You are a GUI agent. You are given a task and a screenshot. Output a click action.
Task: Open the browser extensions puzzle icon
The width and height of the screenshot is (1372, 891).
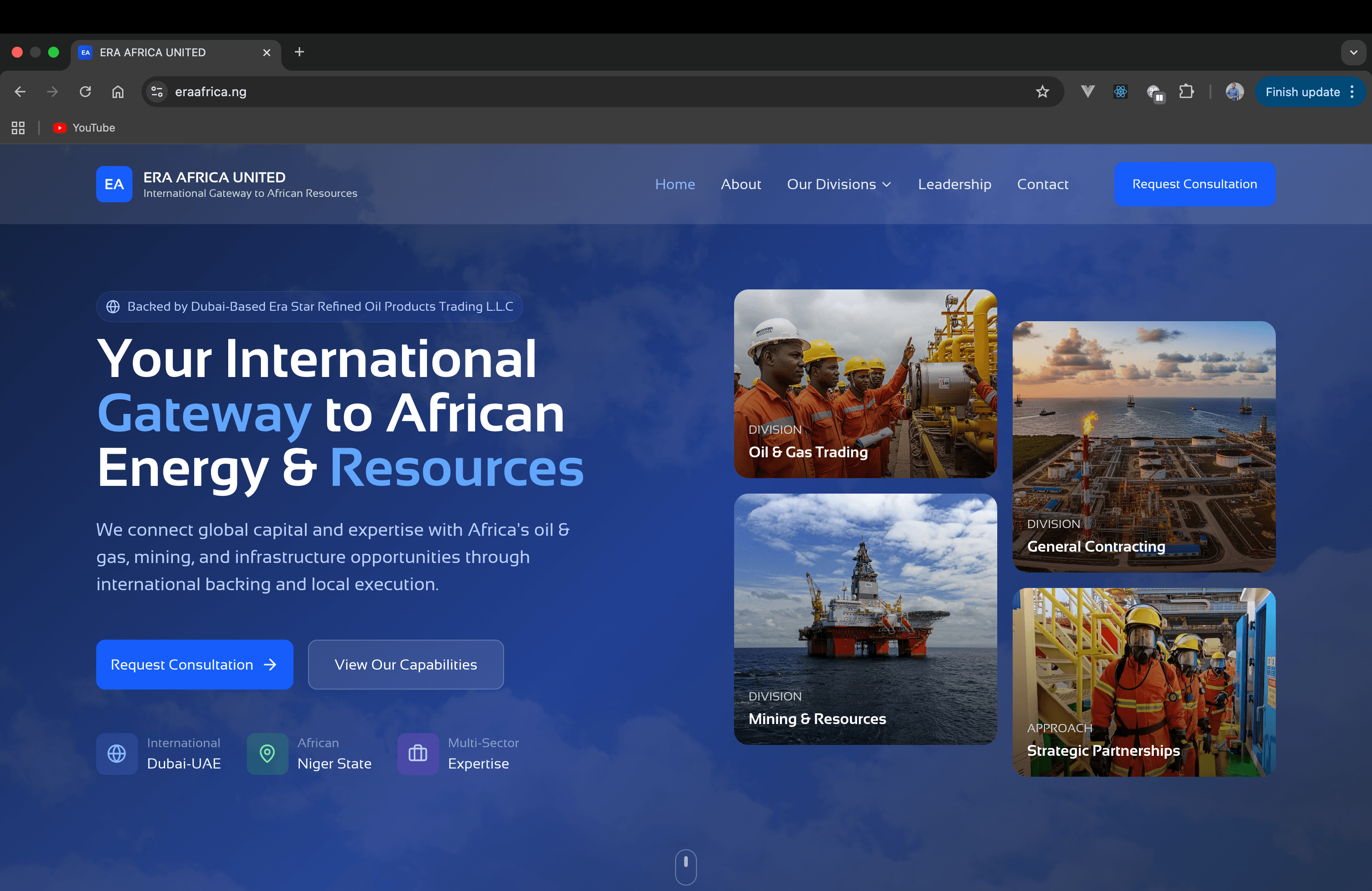(x=1186, y=92)
